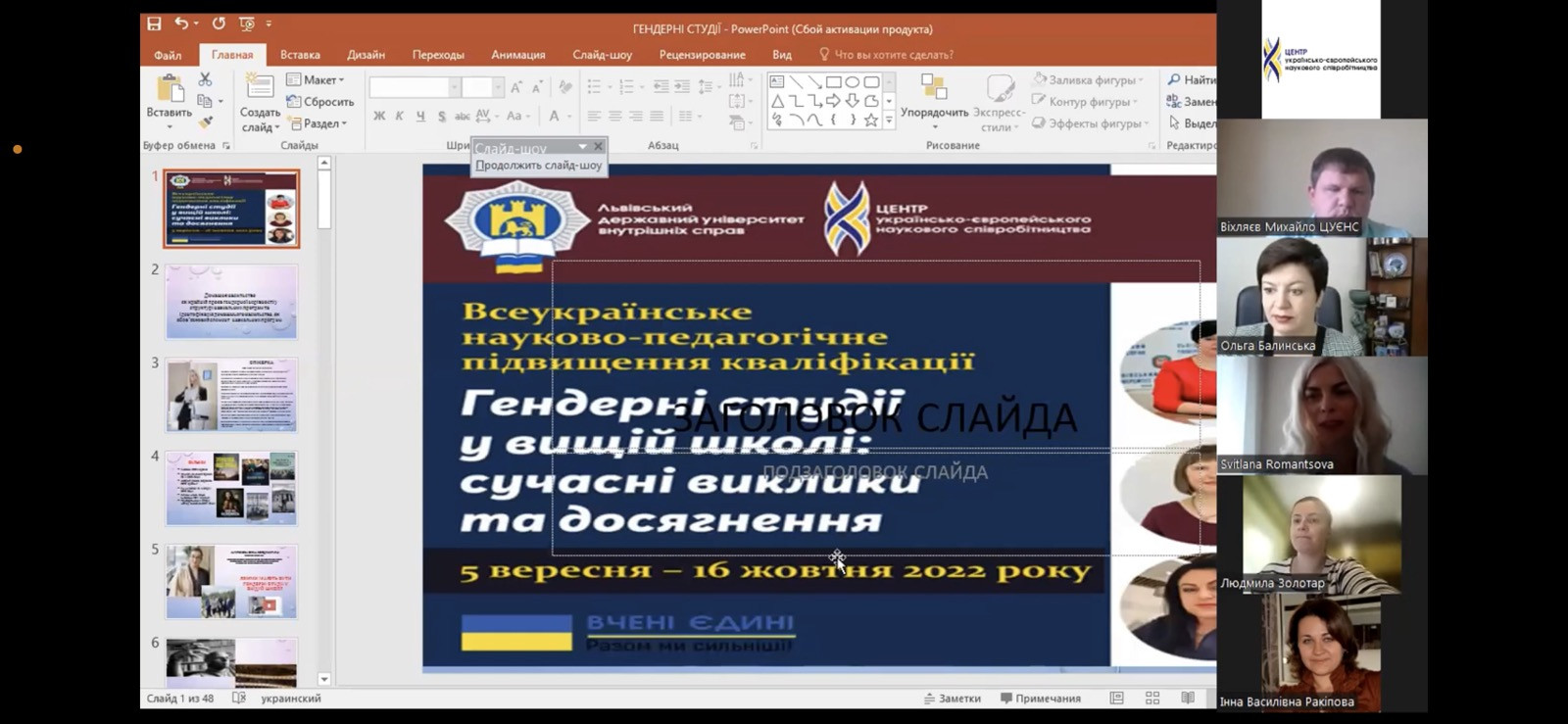Open the Макет layout dropdown
This screenshot has width=1568, height=724.
coord(315,79)
